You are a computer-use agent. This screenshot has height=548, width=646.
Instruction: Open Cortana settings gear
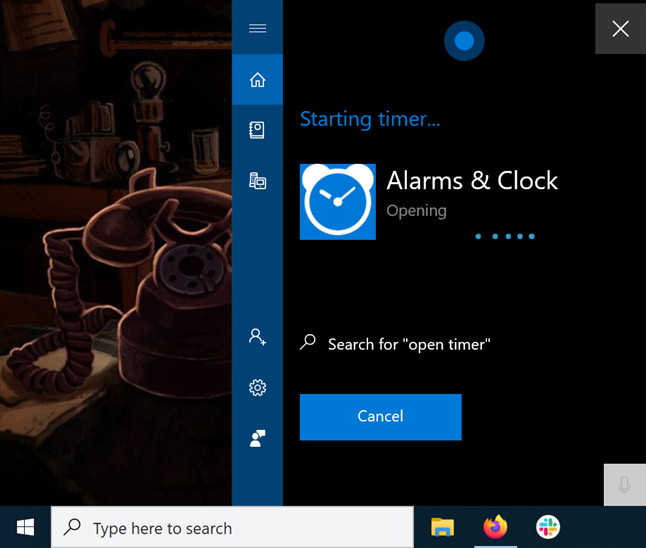click(x=257, y=388)
